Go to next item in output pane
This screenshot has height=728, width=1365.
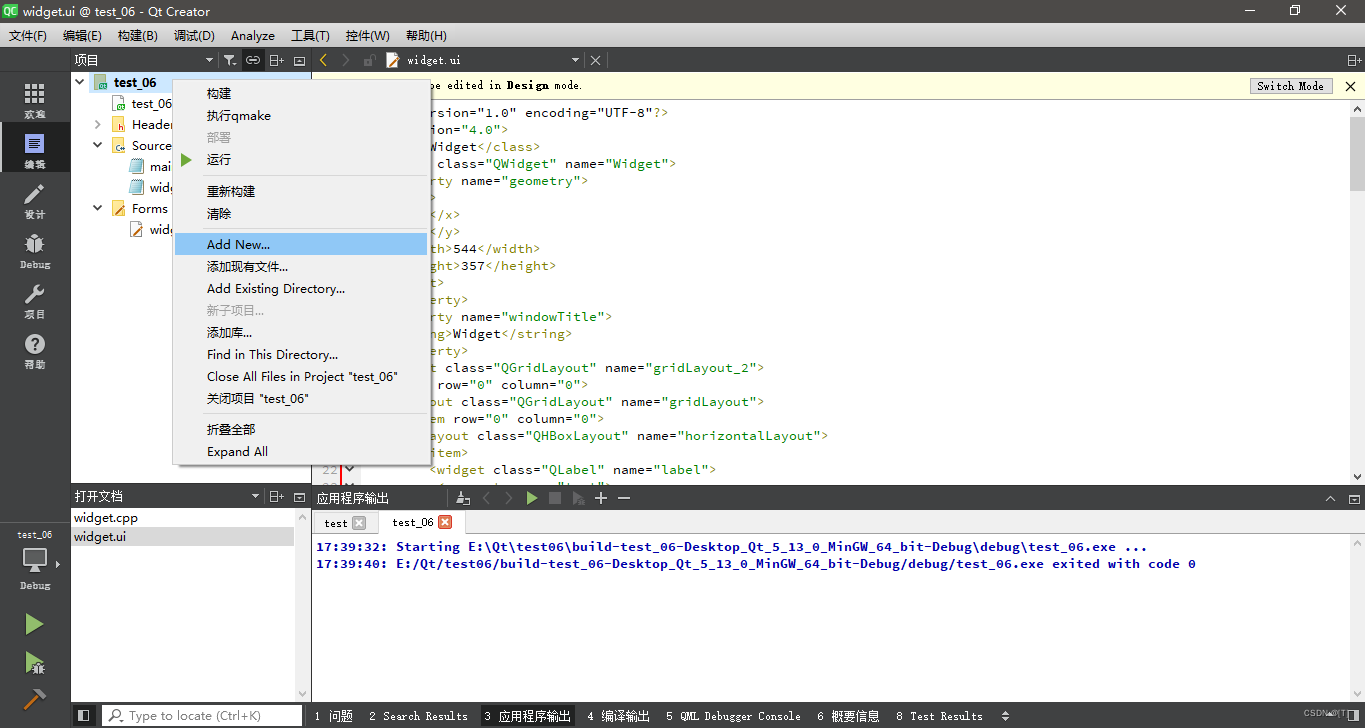click(509, 497)
